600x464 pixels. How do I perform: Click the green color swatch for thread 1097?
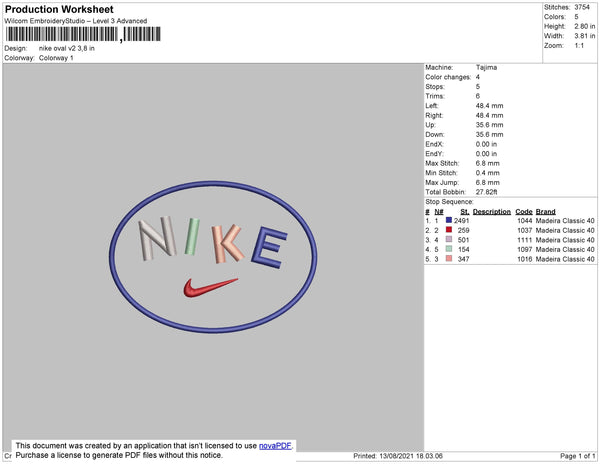[449, 249]
